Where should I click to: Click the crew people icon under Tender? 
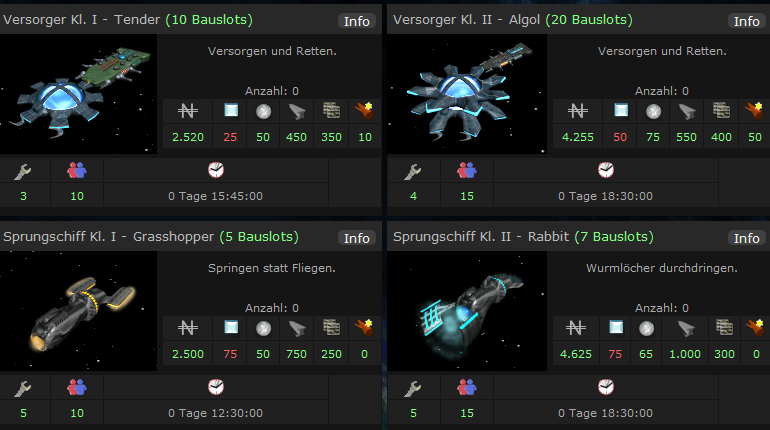tap(77, 170)
